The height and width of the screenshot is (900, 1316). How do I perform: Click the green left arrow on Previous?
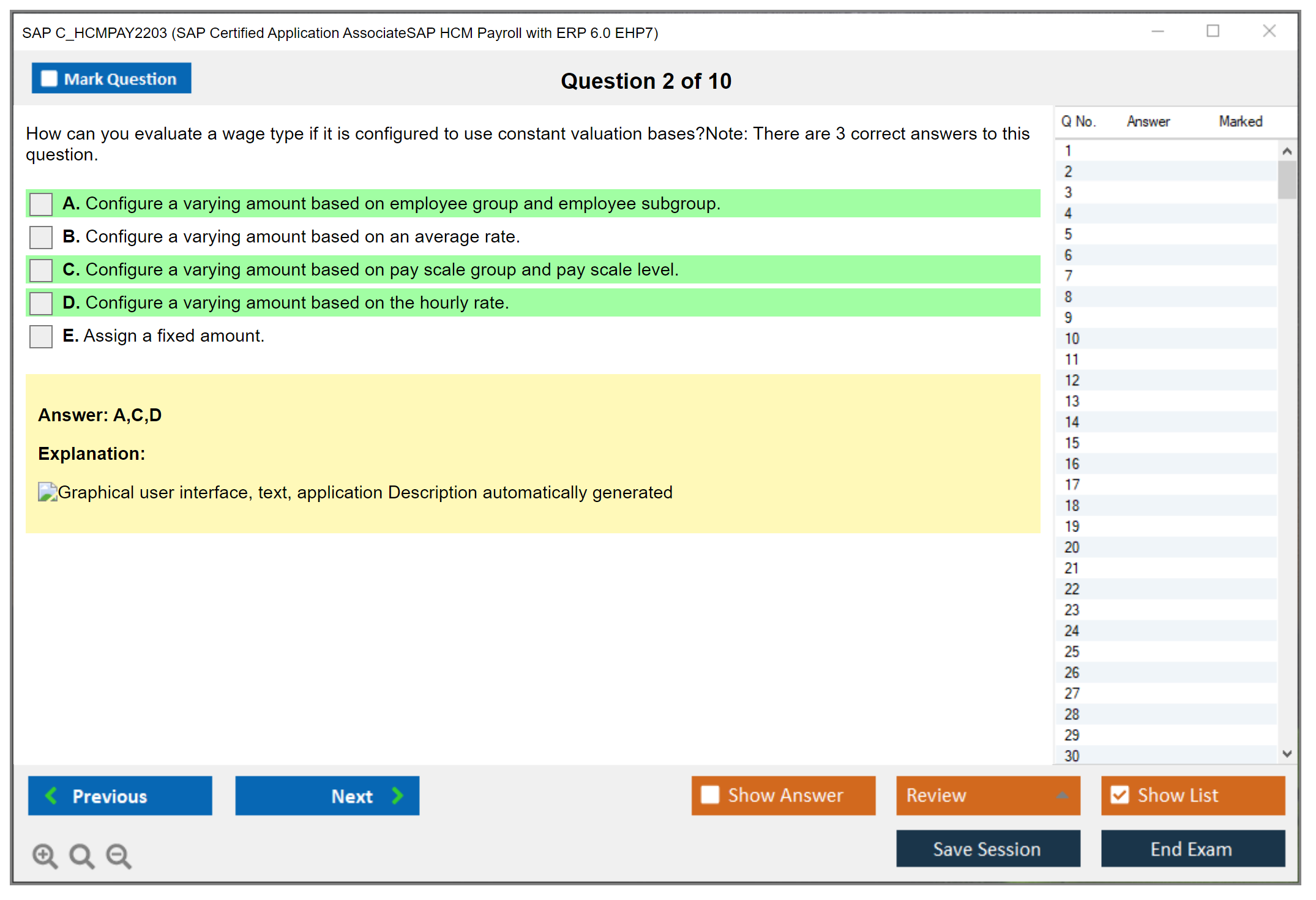[51, 795]
